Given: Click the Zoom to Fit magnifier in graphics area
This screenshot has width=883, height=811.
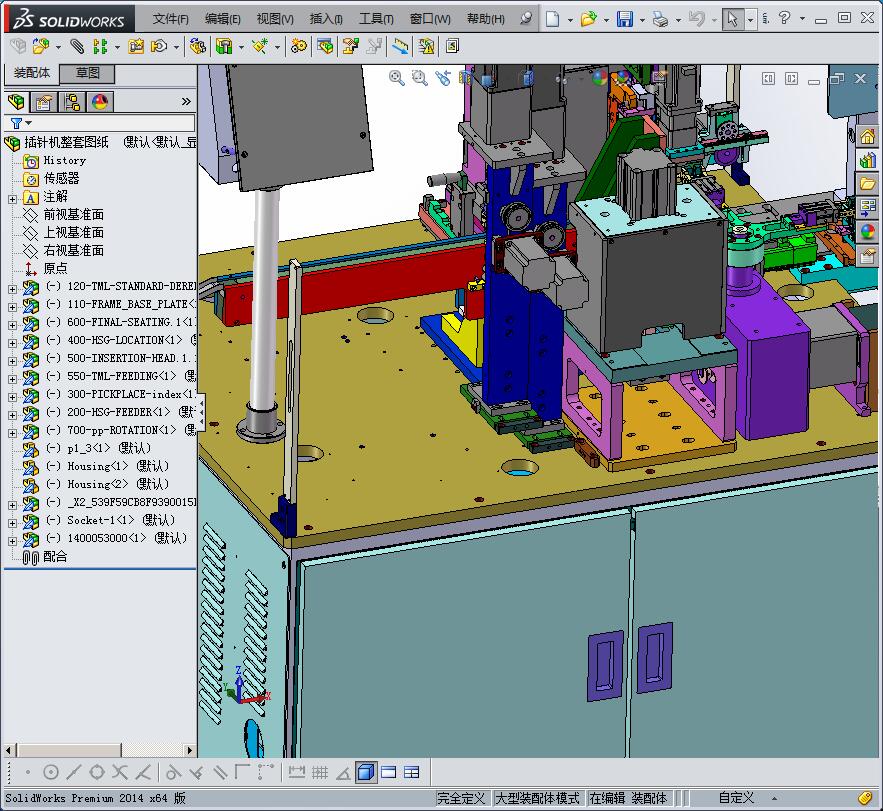Looking at the screenshot, I should coord(396,78).
